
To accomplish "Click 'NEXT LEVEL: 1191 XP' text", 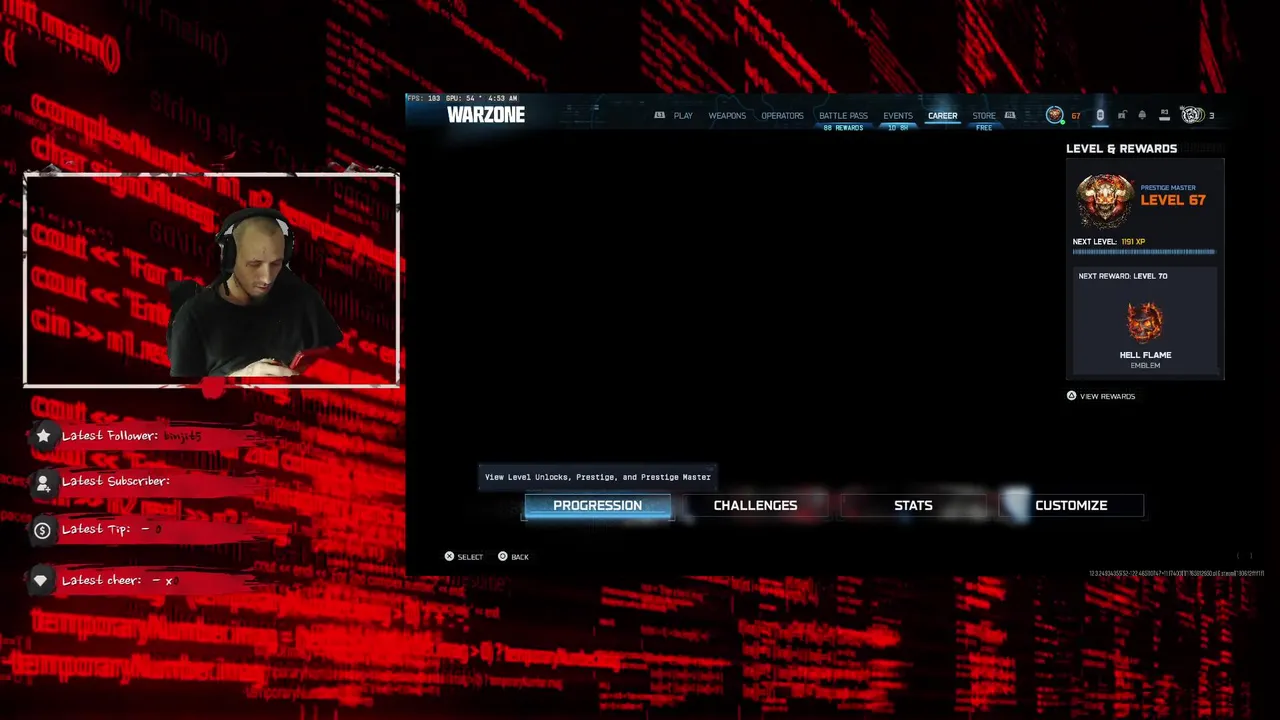I will (x=1109, y=242).
